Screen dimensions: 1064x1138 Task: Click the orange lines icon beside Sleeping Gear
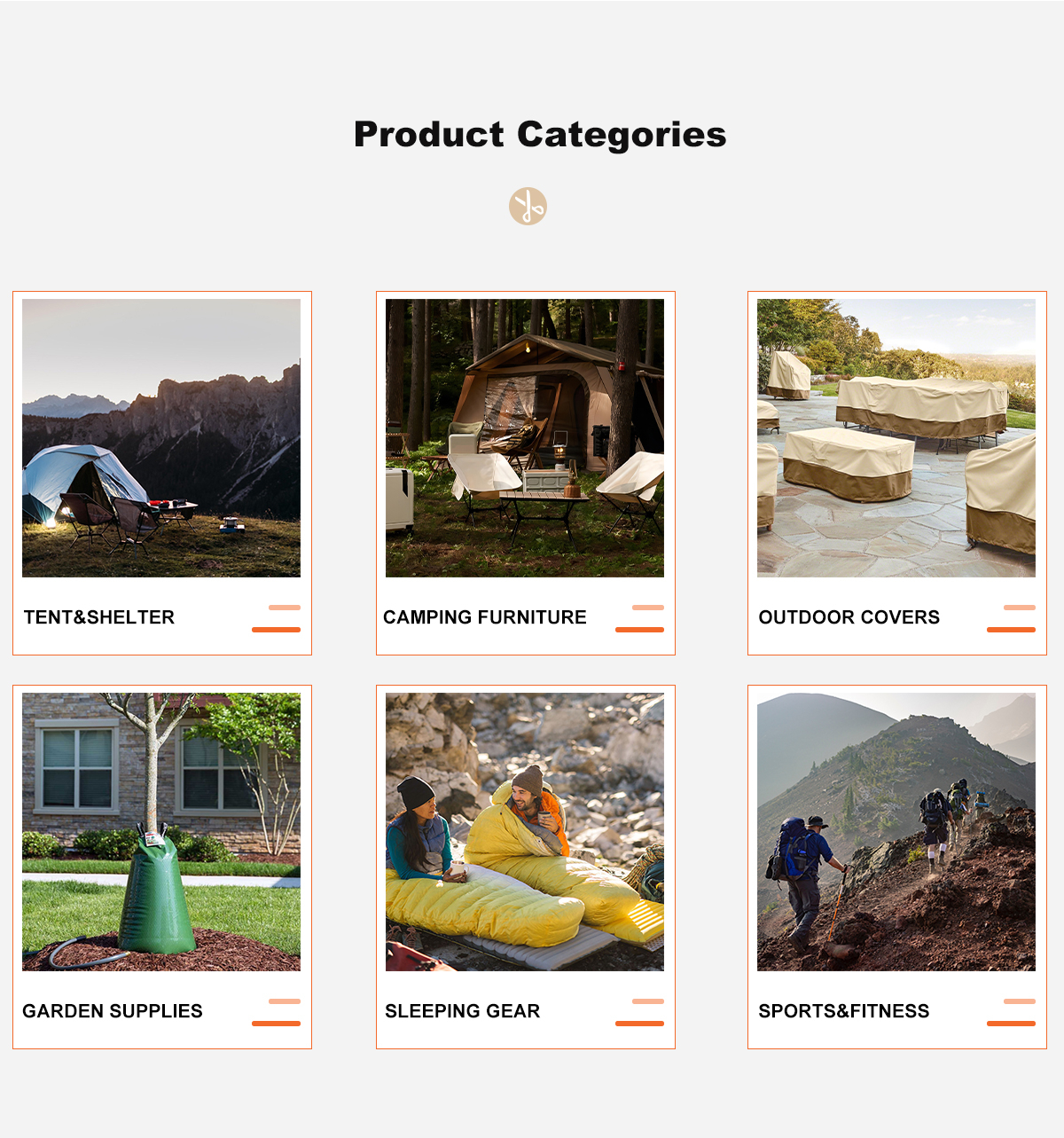click(x=640, y=1012)
